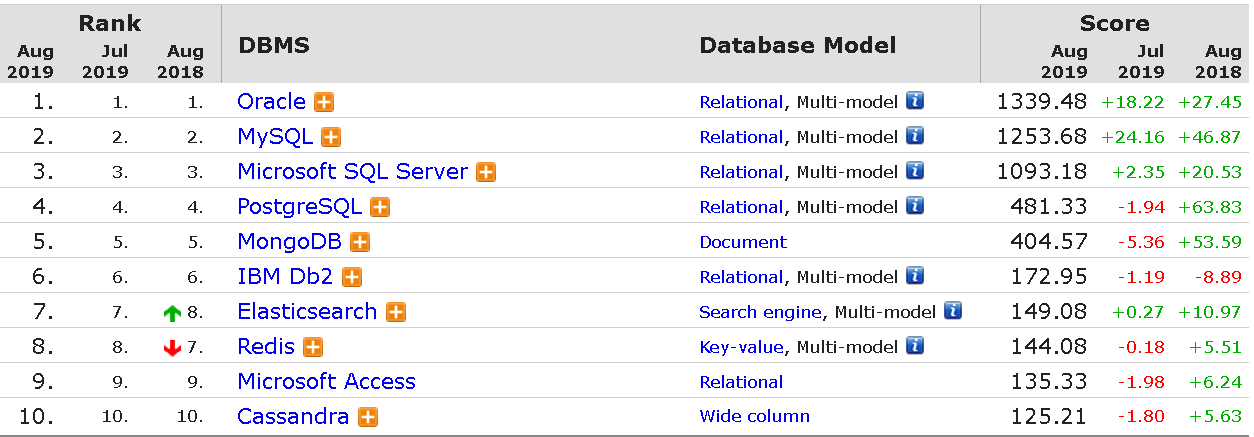Click the Score header
The image size is (1254, 437).
pyautogui.click(x=1114, y=23)
